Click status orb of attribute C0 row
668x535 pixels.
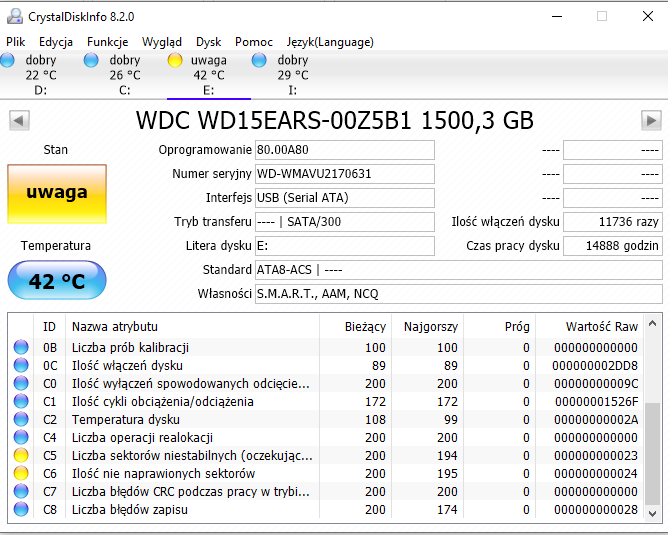tap(21, 383)
